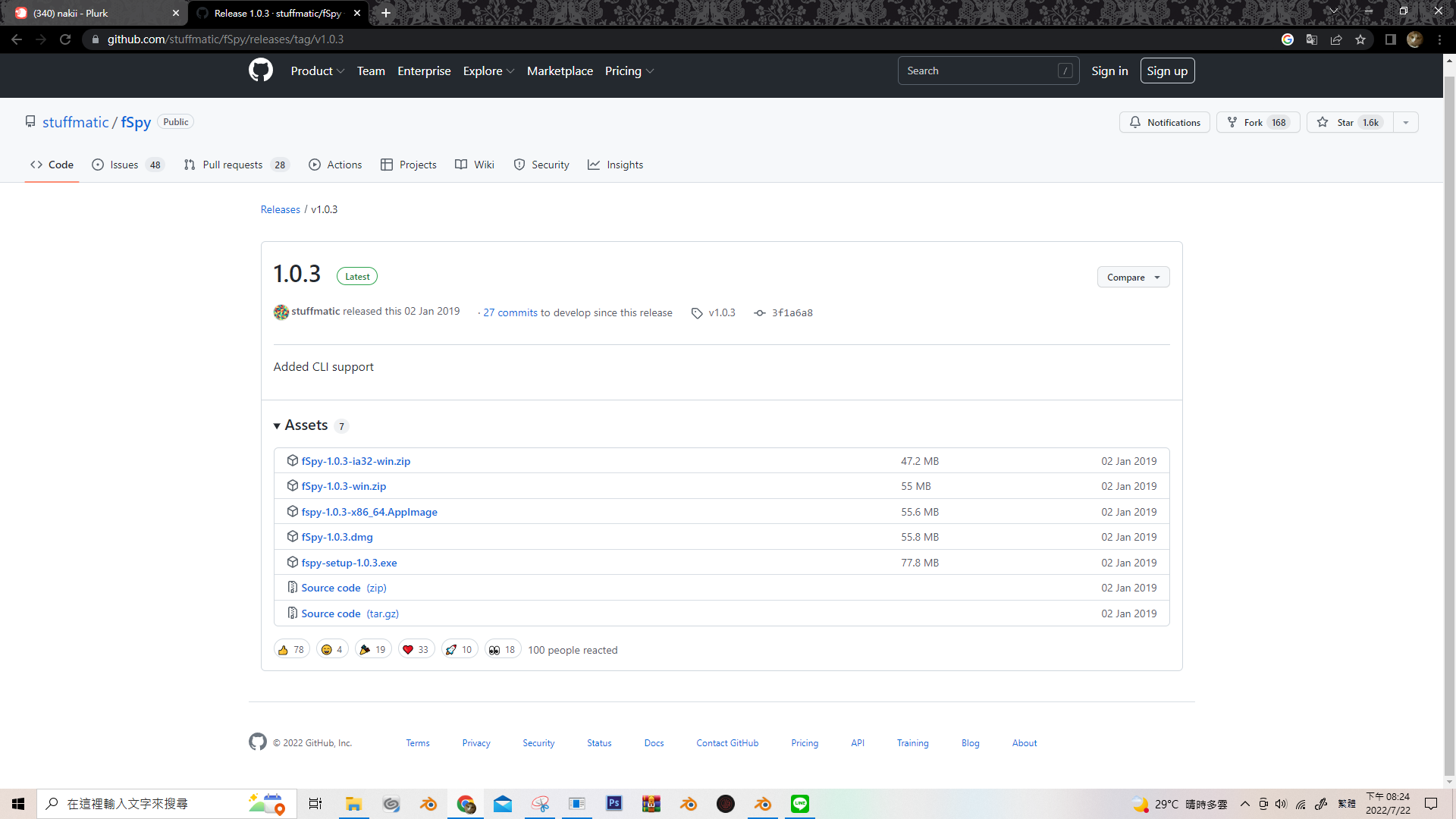1456x819 pixels.
Task: Show hidden system tray icons
Action: 1245,804
